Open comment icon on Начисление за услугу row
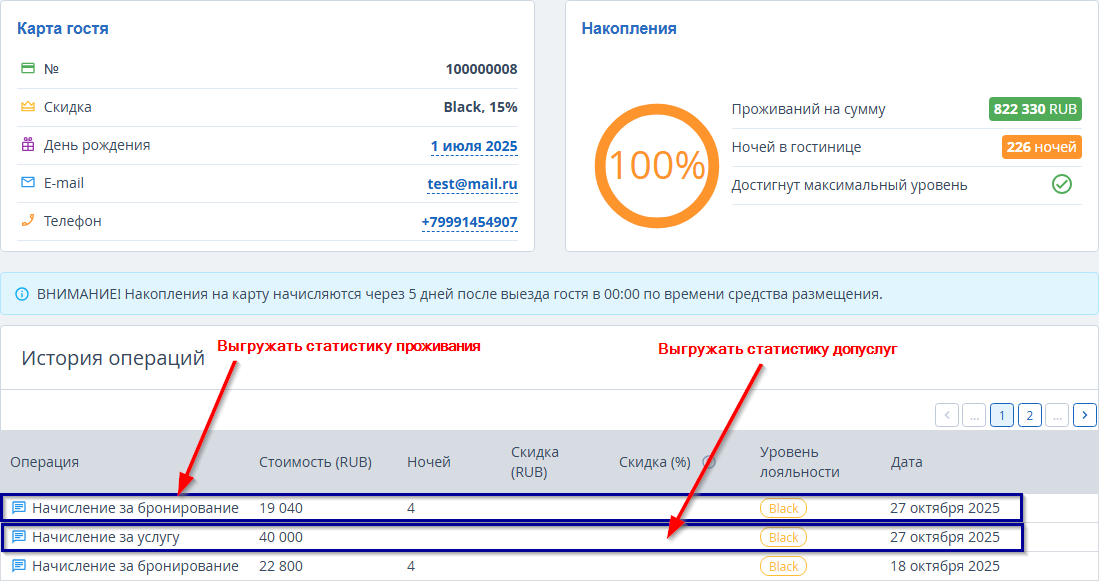This screenshot has height=581, width=1099. pos(18,537)
